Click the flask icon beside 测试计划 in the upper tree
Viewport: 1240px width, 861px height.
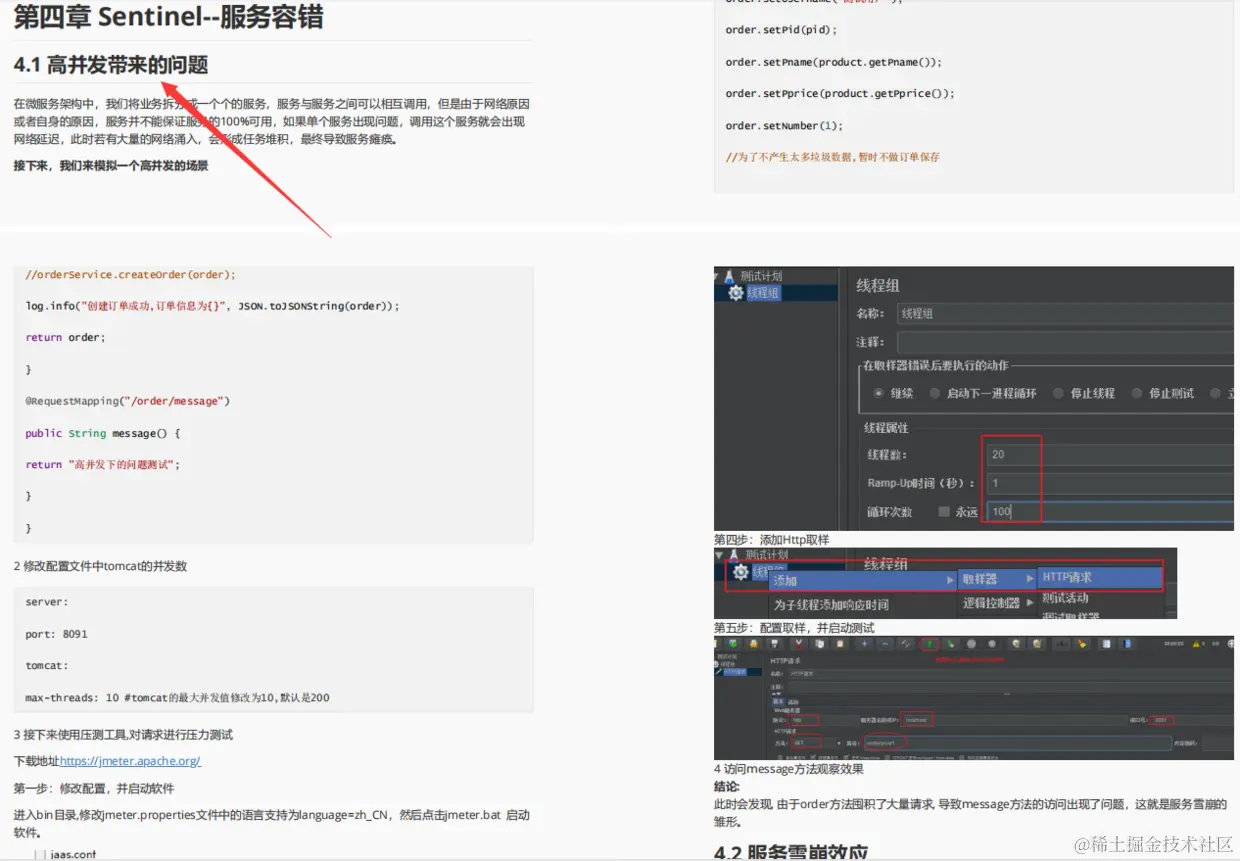pos(731,276)
